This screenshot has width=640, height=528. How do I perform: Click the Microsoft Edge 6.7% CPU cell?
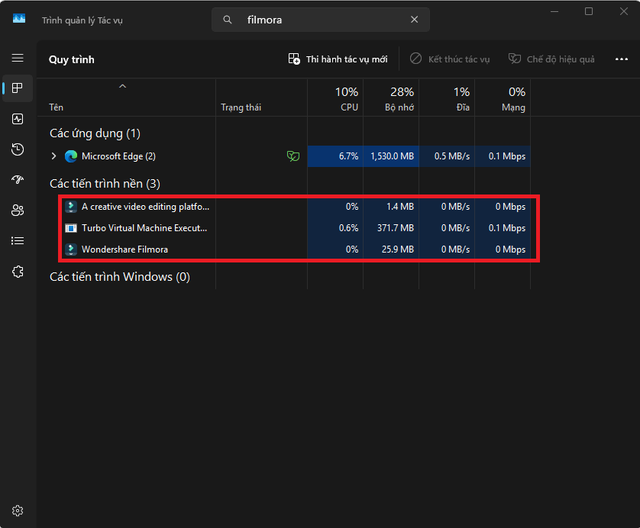(336, 156)
